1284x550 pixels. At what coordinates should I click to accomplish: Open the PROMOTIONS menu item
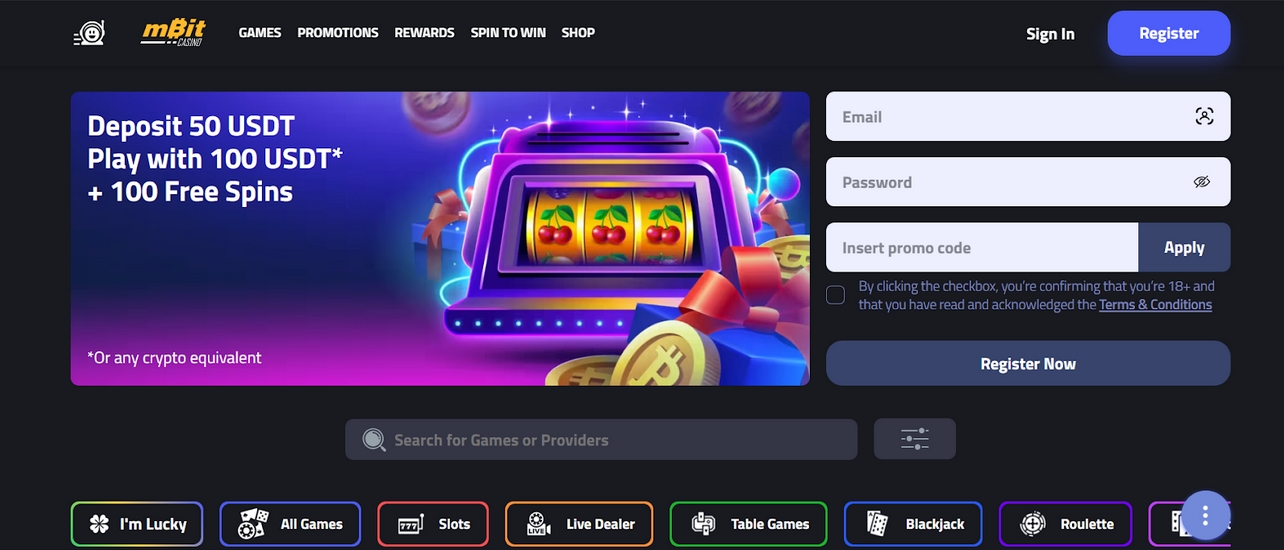(x=338, y=33)
